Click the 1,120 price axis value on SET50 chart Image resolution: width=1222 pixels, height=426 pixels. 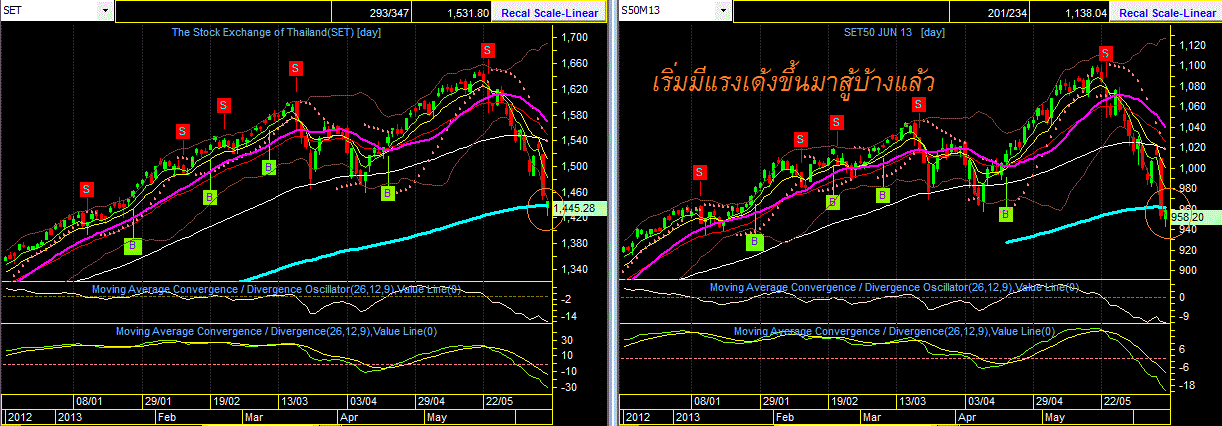coord(1193,45)
